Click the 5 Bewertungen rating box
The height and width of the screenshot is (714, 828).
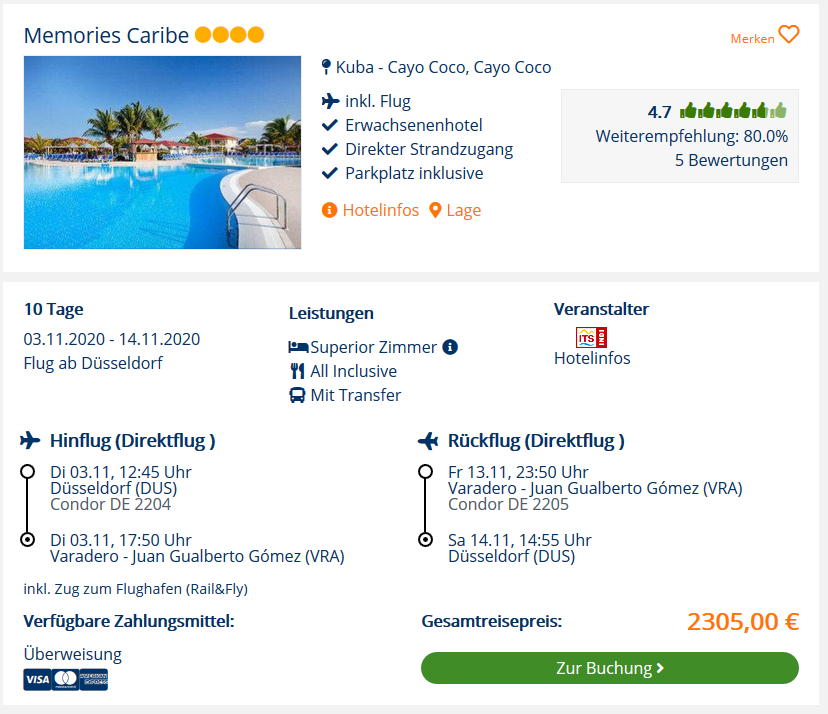(x=679, y=136)
